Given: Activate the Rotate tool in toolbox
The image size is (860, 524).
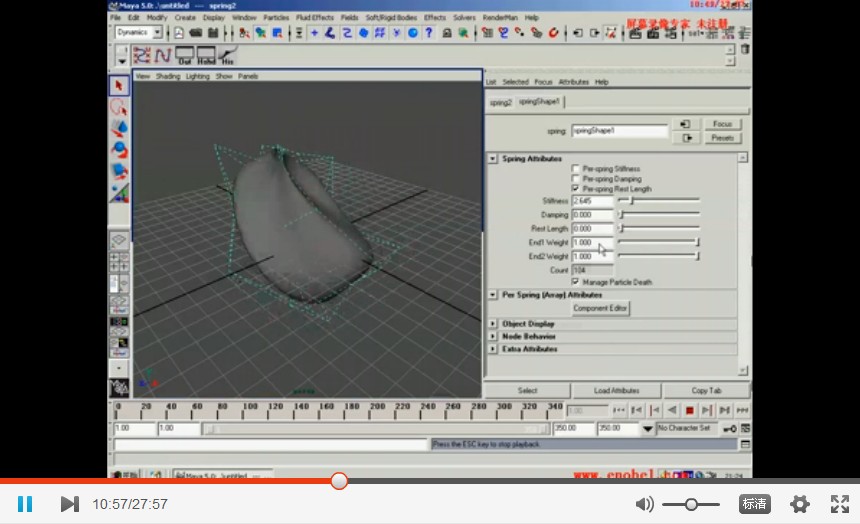Looking at the screenshot, I should [119, 149].
